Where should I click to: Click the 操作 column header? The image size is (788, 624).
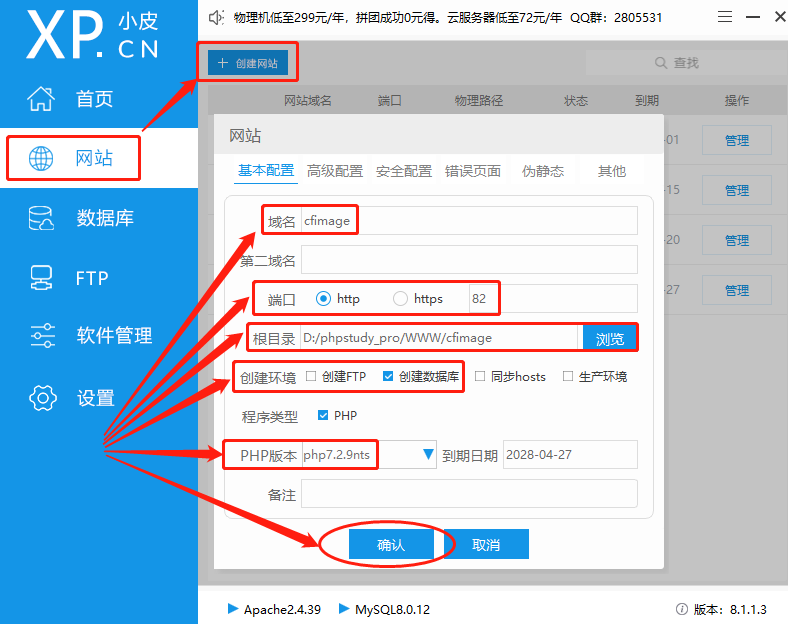pos(737,100)
